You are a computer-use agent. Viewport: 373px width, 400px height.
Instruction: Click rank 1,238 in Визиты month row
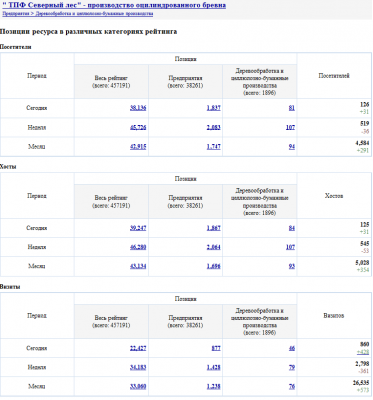[x=214, y=387]
